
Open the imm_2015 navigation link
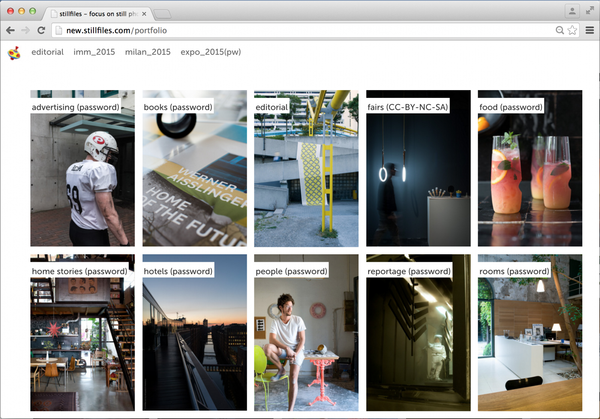click(x=93, y=52)
